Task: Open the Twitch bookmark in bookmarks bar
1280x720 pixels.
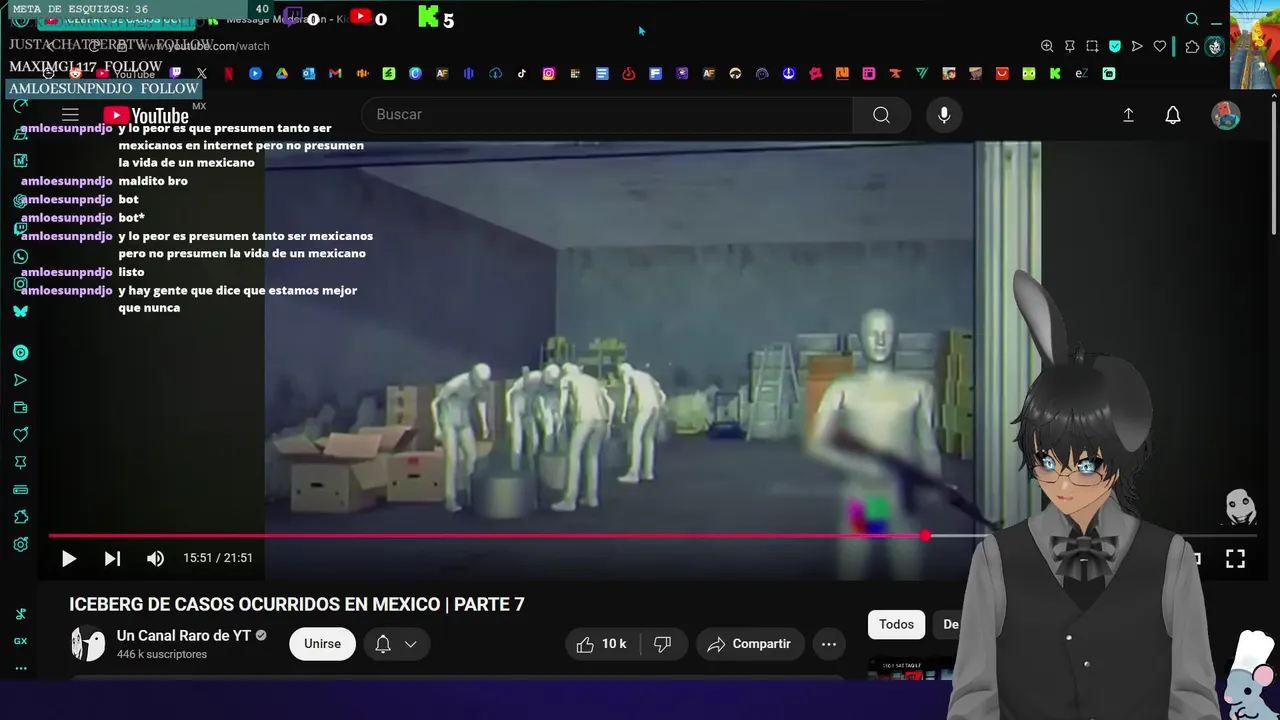Action: click(x=176, y=73)
